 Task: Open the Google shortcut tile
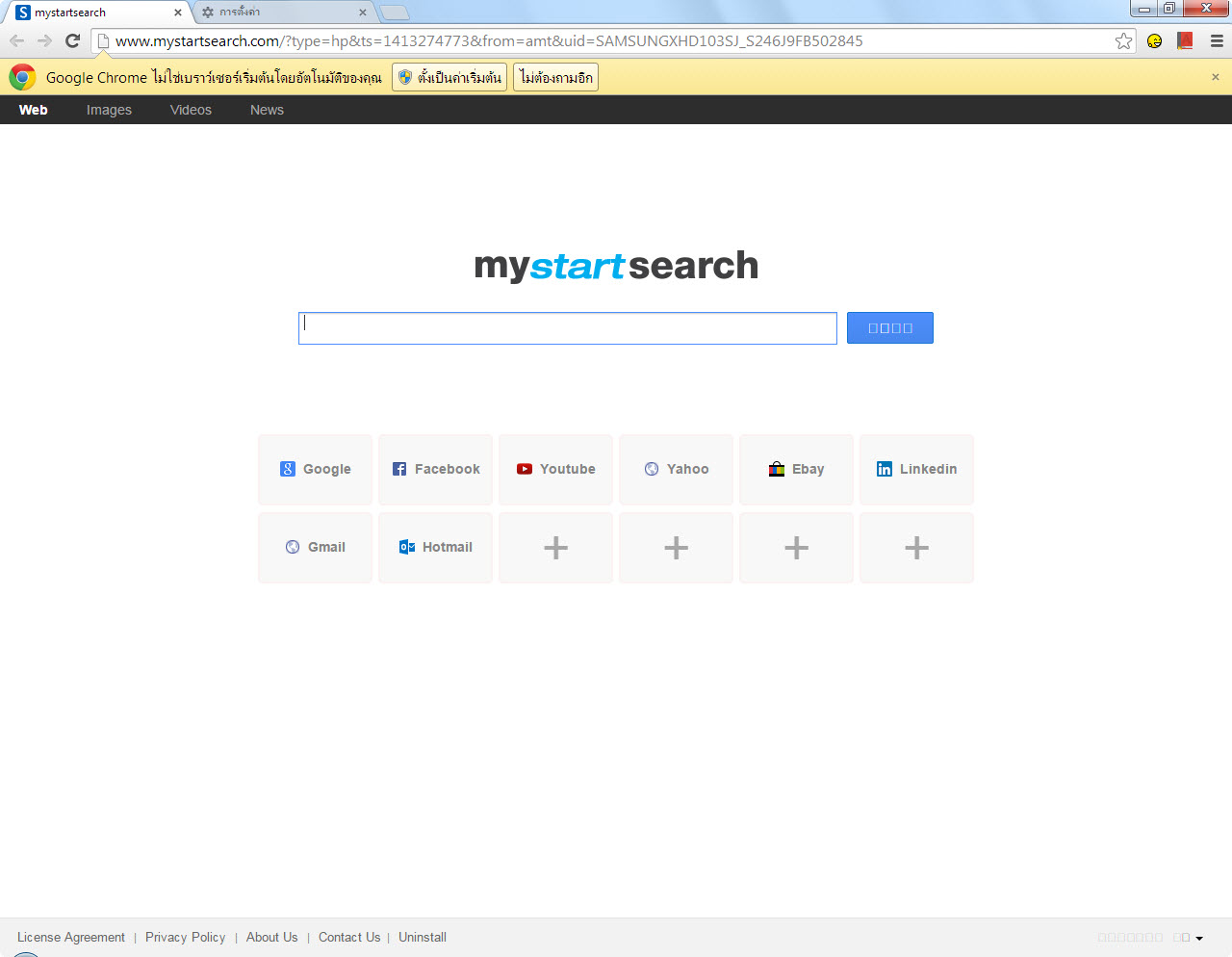[315, 470]
